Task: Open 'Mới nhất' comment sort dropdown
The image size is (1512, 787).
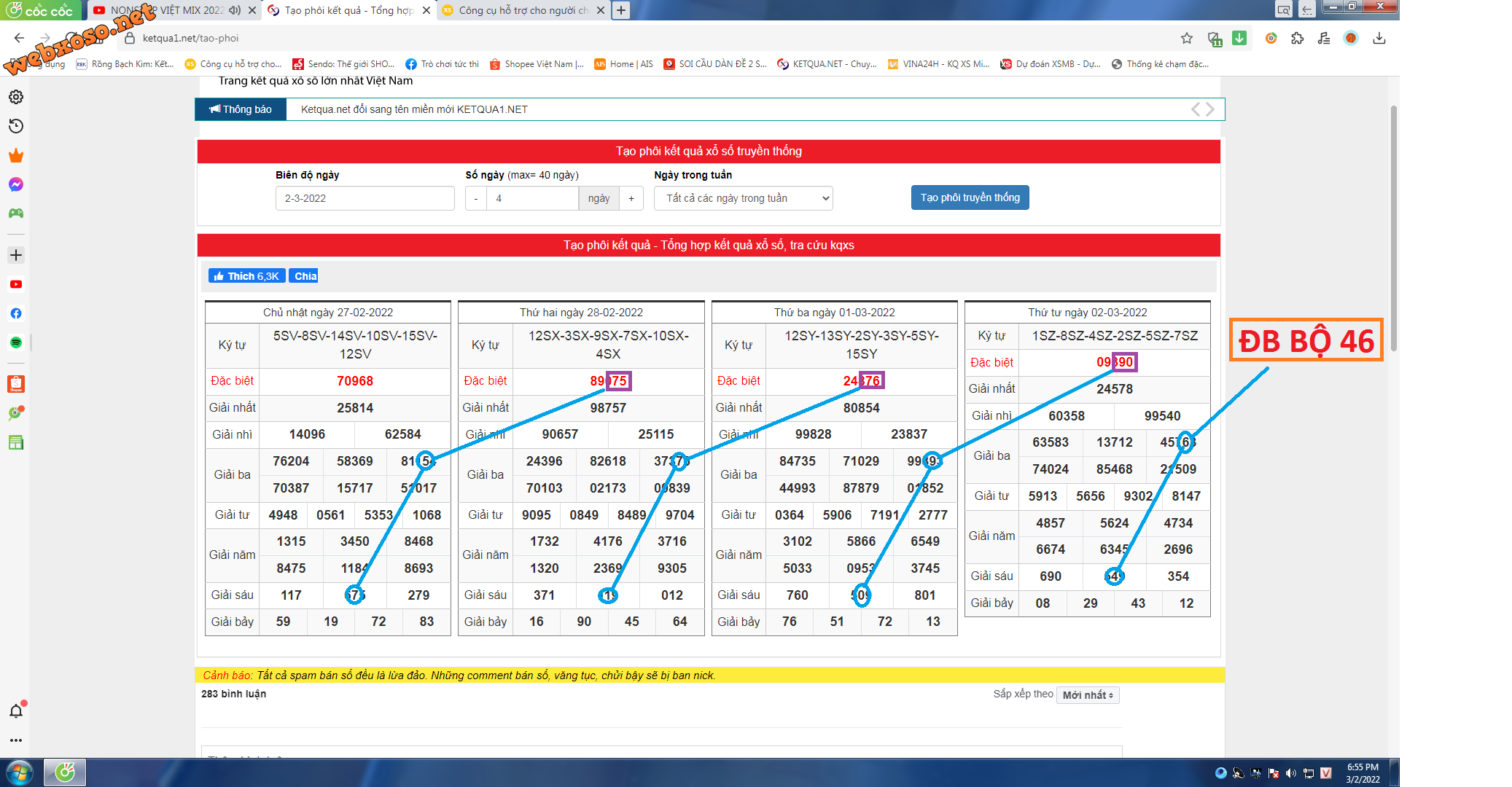Action: coord(1087,695)
